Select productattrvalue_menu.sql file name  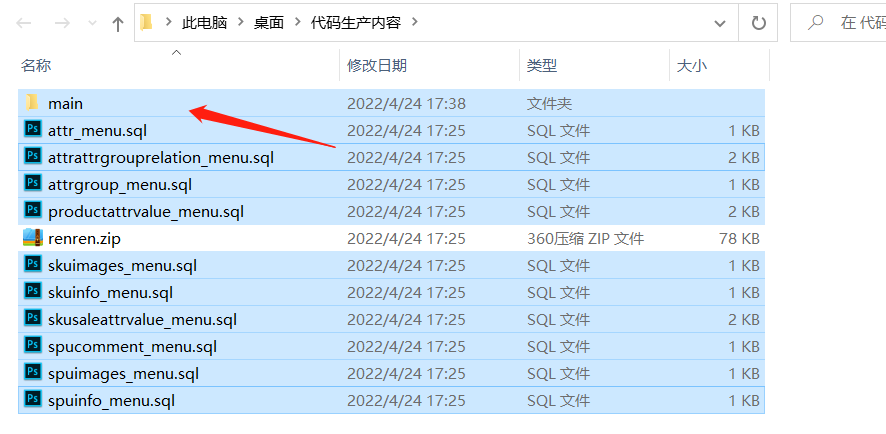tap(146, 212)
